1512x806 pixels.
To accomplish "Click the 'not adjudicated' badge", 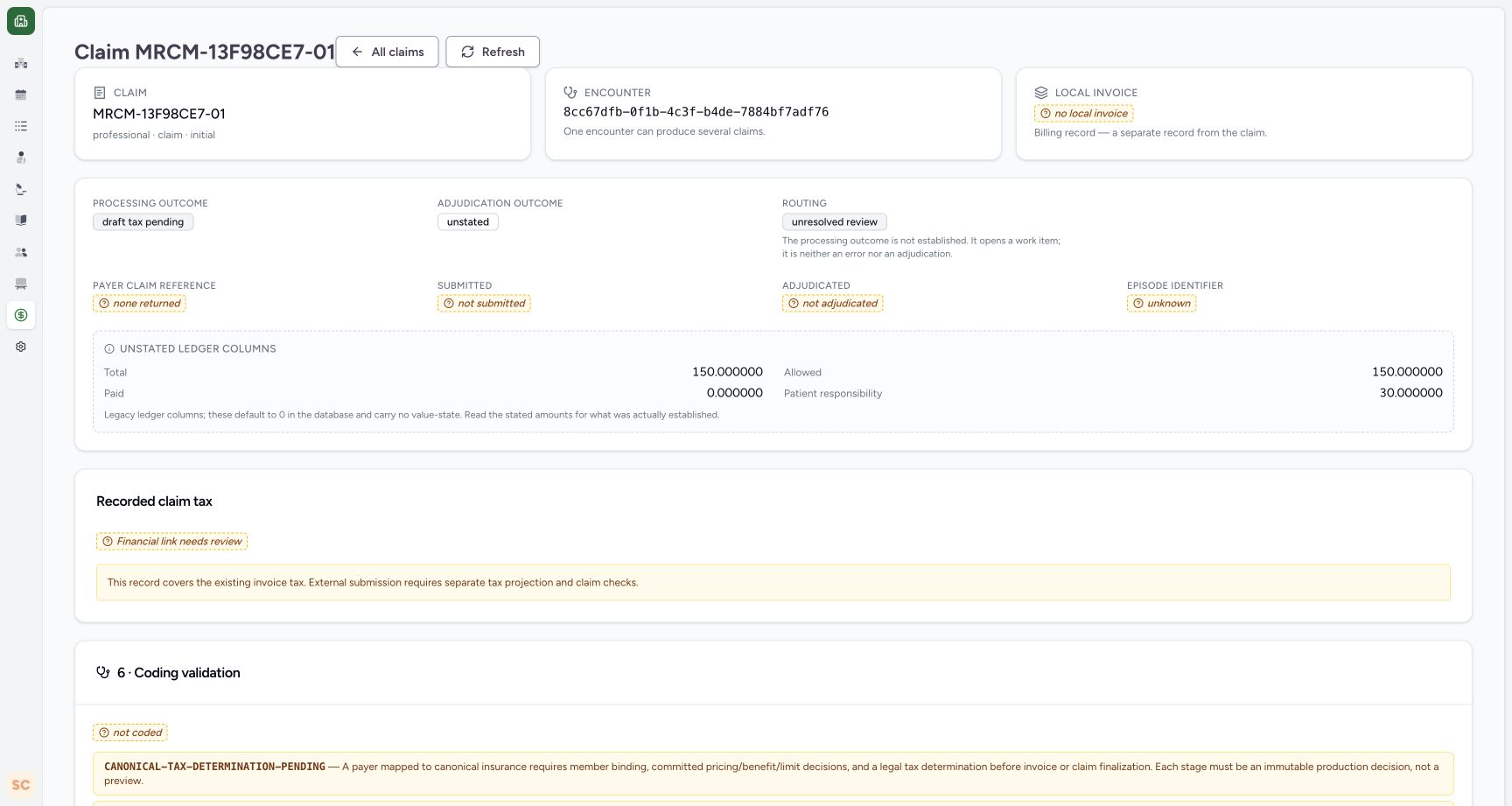I will (x=833, y=304).
